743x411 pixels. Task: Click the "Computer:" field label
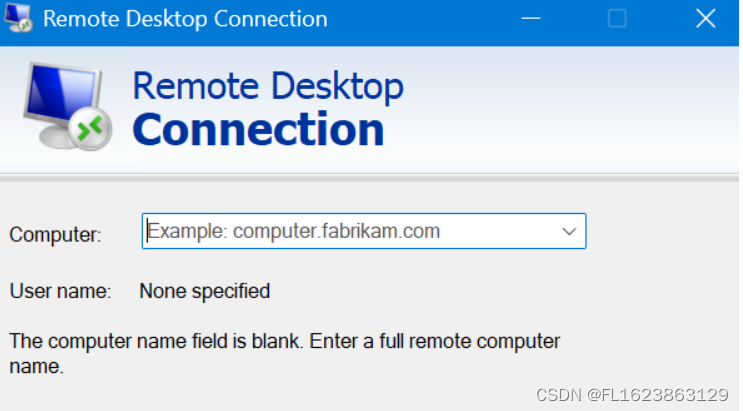(55, 235)
